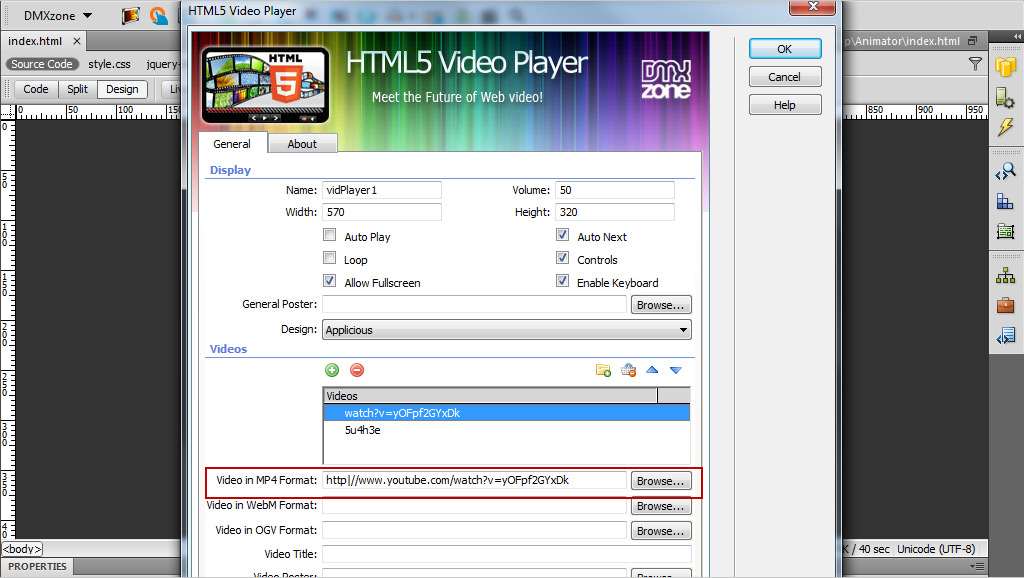Click the Video Title input field

507,554
